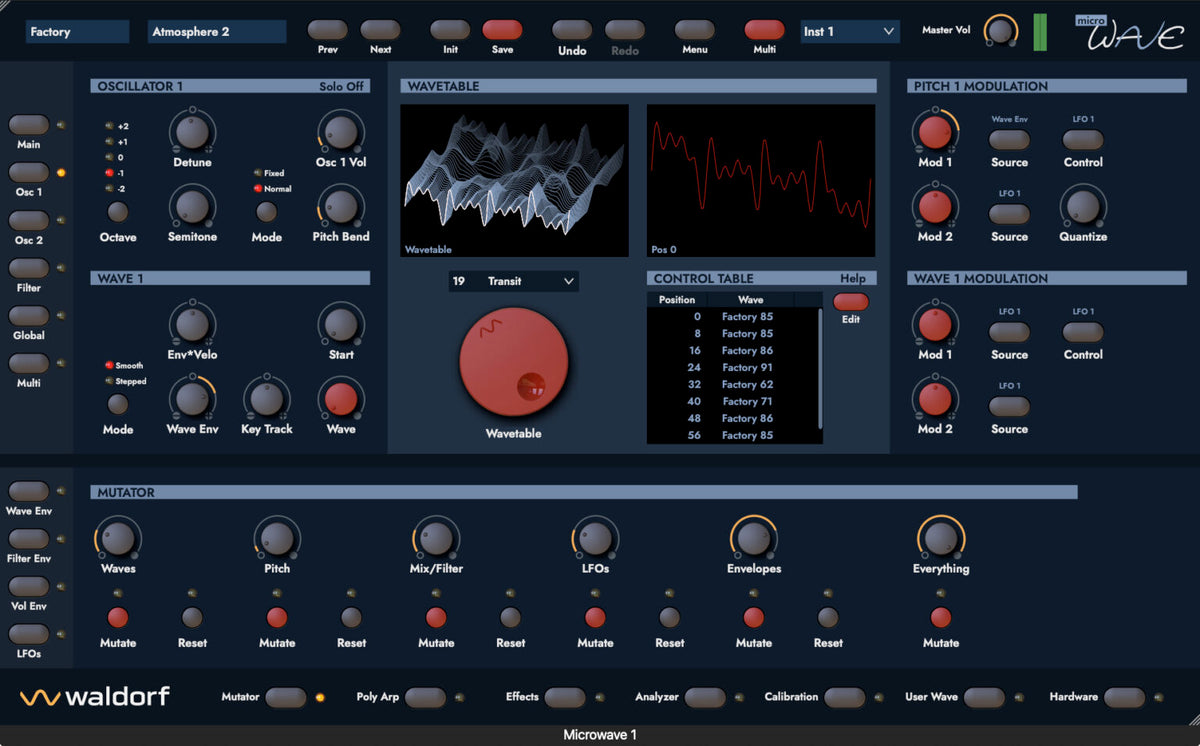The image size is (1200, 746).
Task: Click the red Wave knob in Wave 1
Action: coord(341,399)
